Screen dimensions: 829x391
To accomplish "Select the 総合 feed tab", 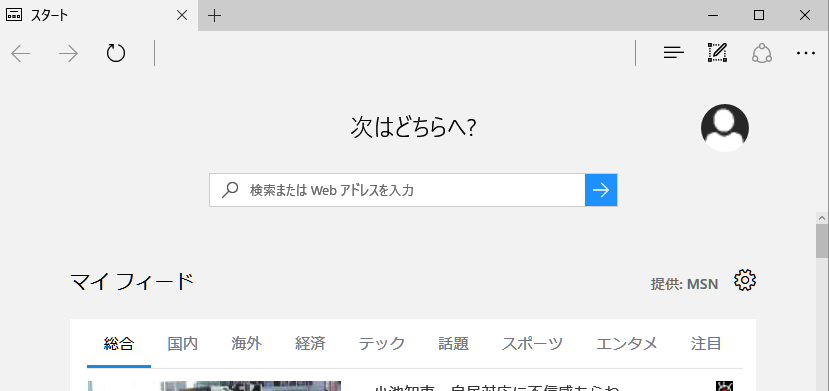I will 119,344.
